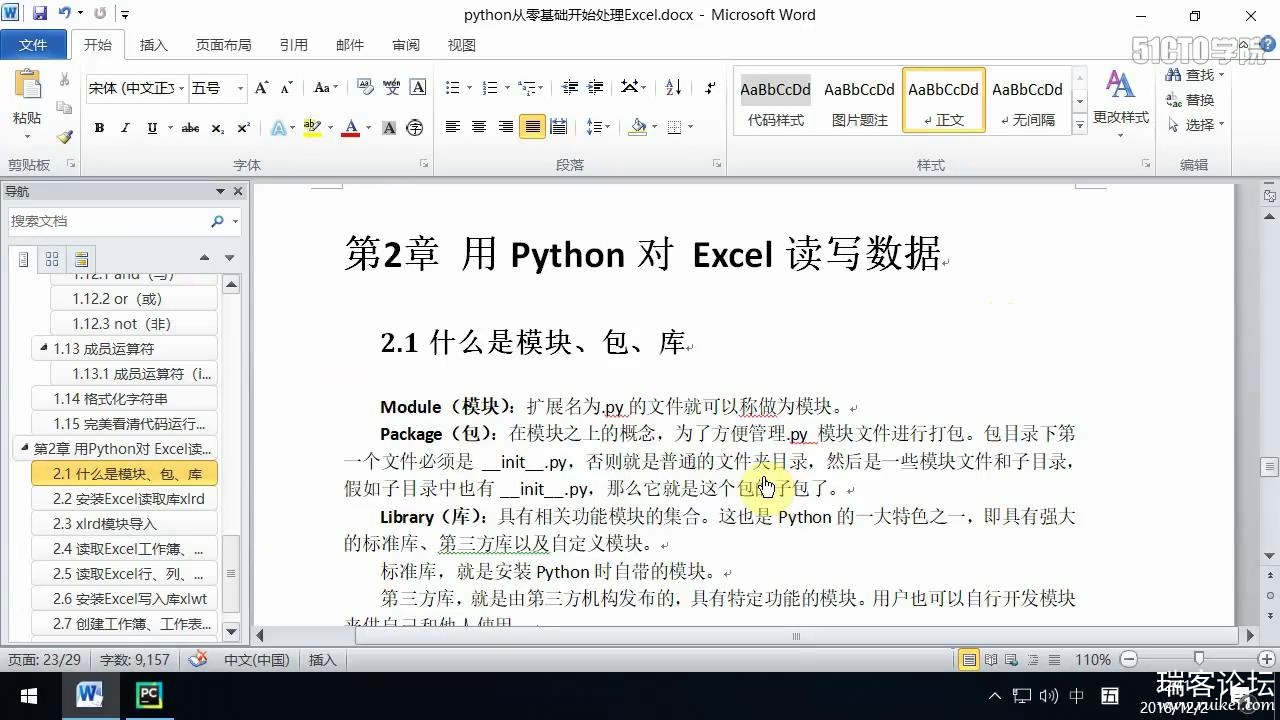Image resolution: width=1280 pixels, height=720 pixels.
Task: Click the Text Effects glowing A icon
Action: pyautogui.click(x=278, y=128)
